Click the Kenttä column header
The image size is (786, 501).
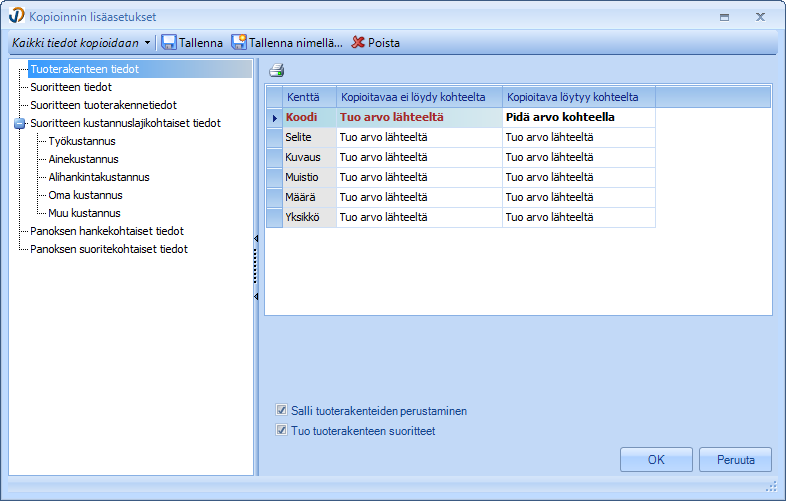303,97
